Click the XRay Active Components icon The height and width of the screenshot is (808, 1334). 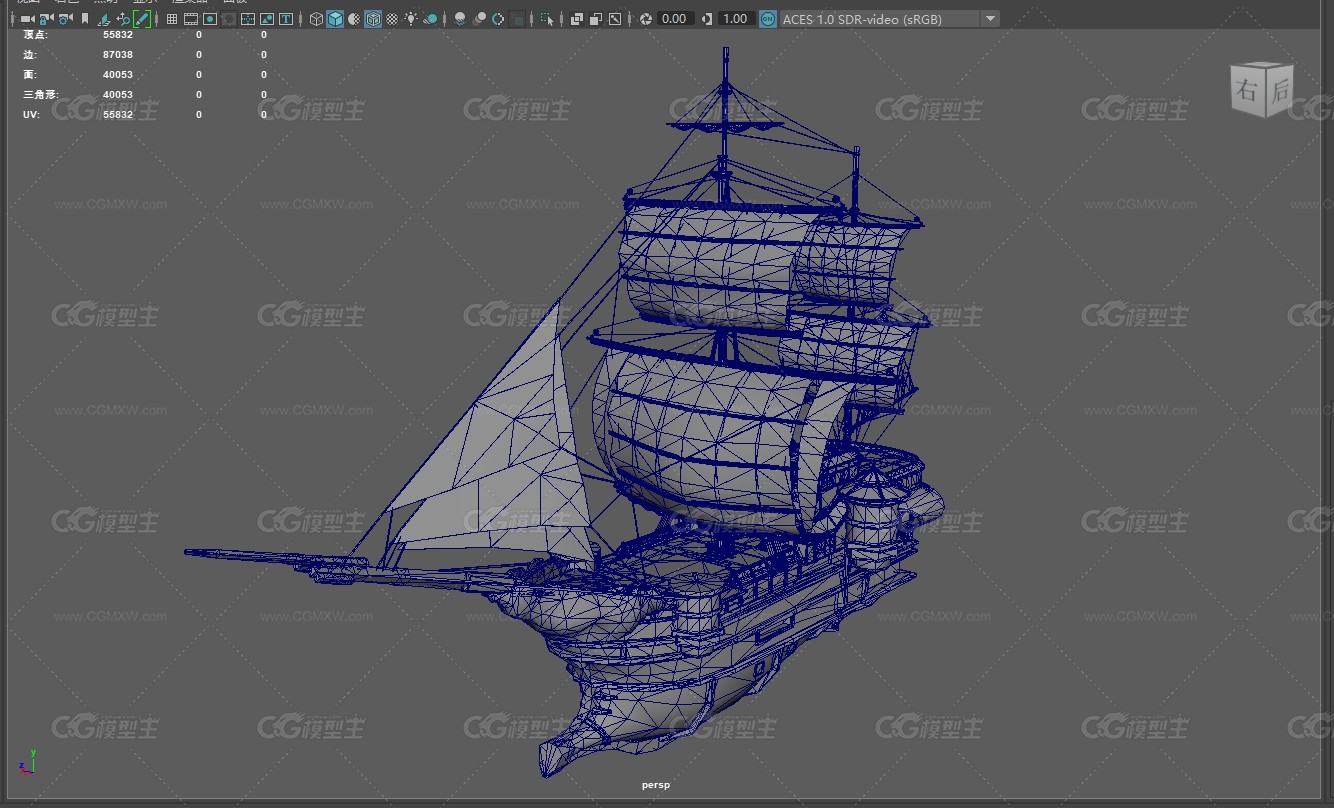[x=596, y=18]
